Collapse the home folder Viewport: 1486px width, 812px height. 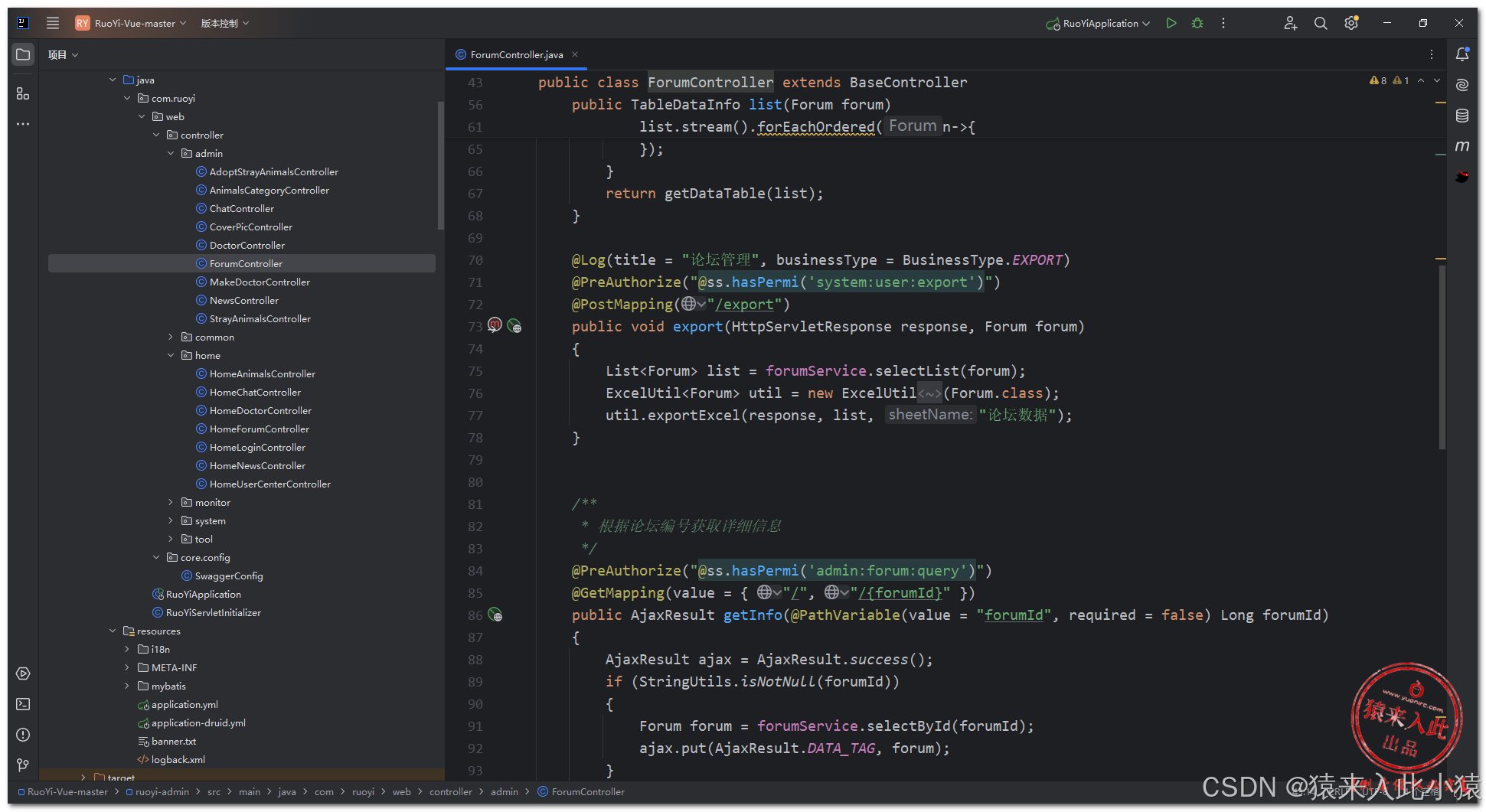pyautogui.click(x=171, y=355)
